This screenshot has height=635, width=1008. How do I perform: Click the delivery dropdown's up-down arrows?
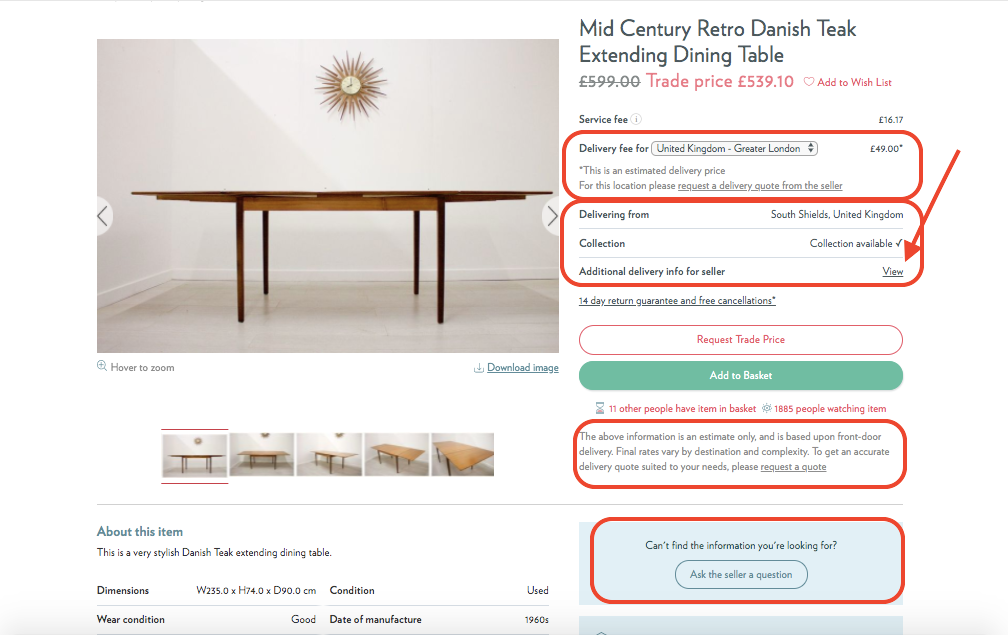pyautogui.click(x=811, y=148)
